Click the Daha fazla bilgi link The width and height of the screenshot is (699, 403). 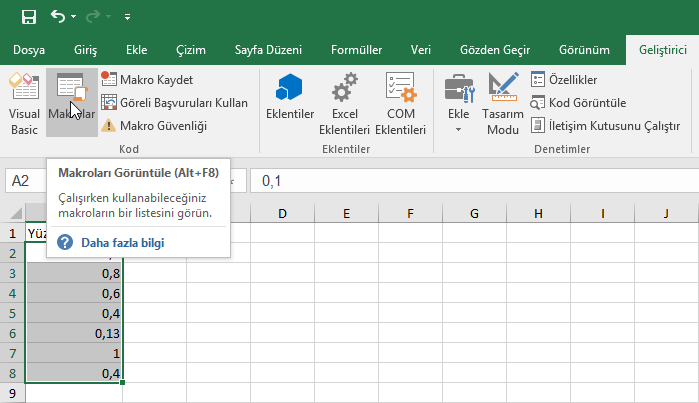[123, 243]
